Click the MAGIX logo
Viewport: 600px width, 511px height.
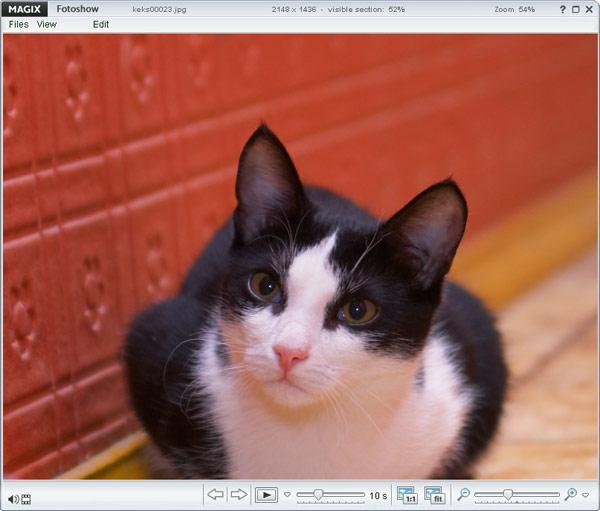[x=24, y=9]
